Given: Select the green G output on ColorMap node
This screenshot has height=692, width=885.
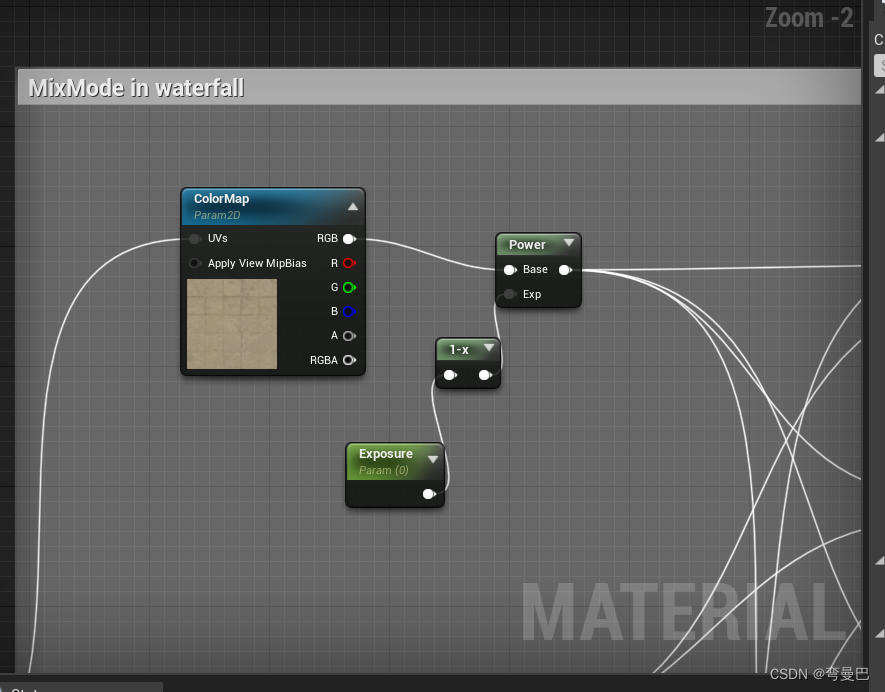Looking at the screenshot, I should pyautogui.click(x=349, y=287).
